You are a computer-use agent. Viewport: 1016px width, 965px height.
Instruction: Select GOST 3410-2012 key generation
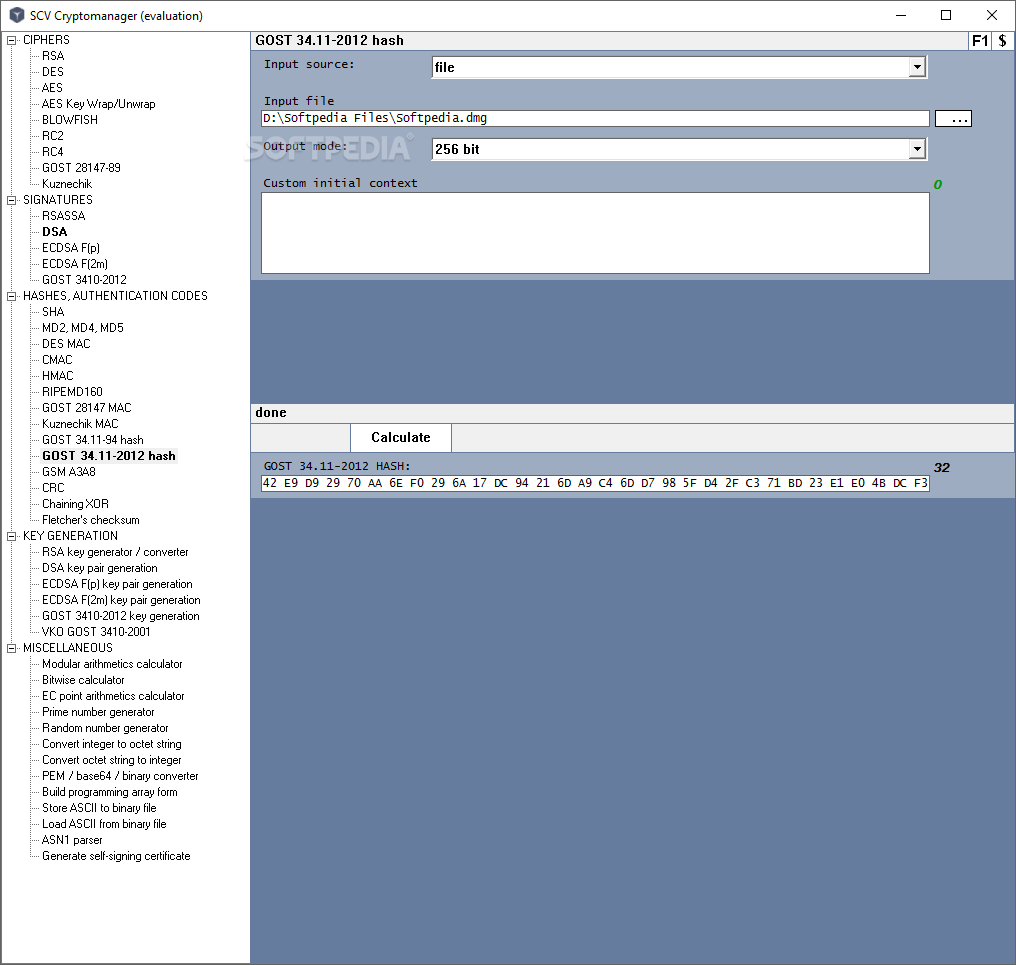click(121, 616)
